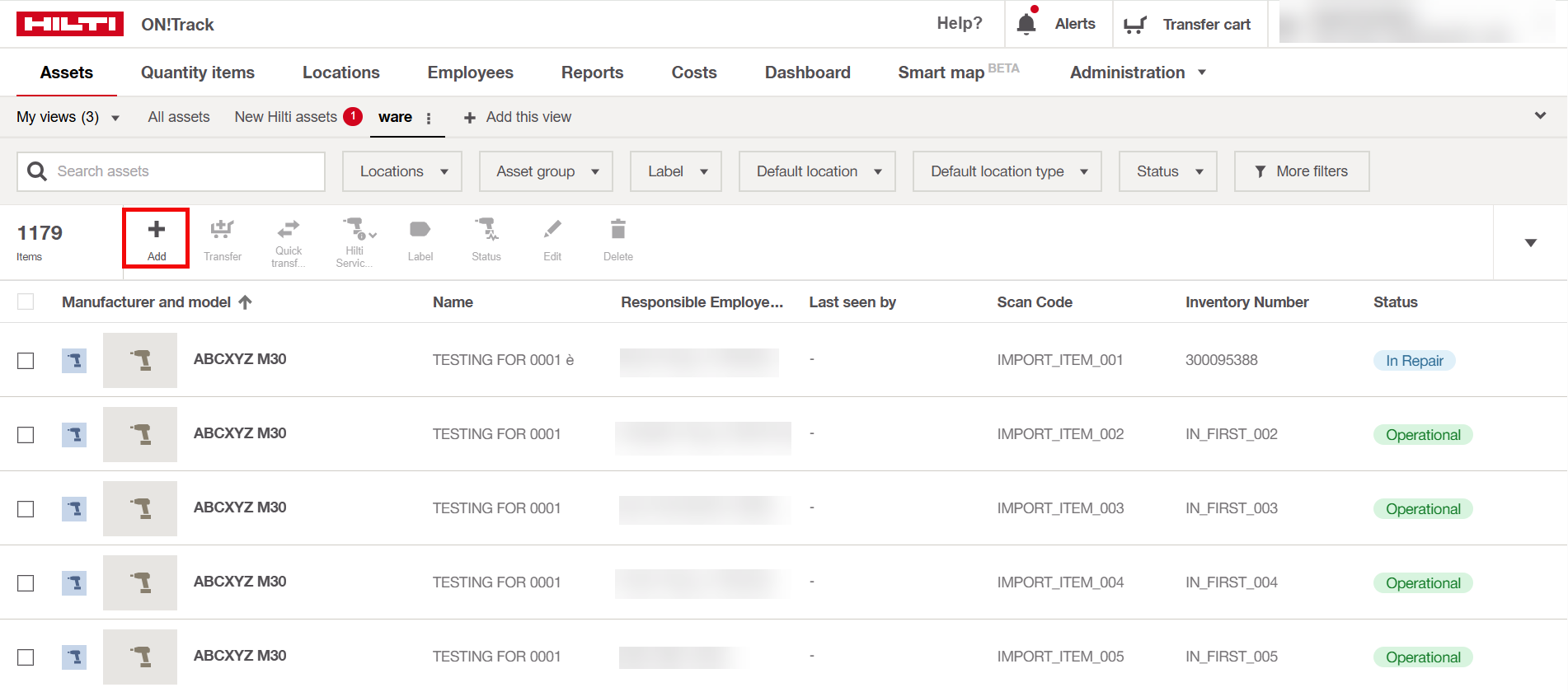
Task: Click the tool type icon for IMPORT_ITEM_004
Action: tap(74, 582)
